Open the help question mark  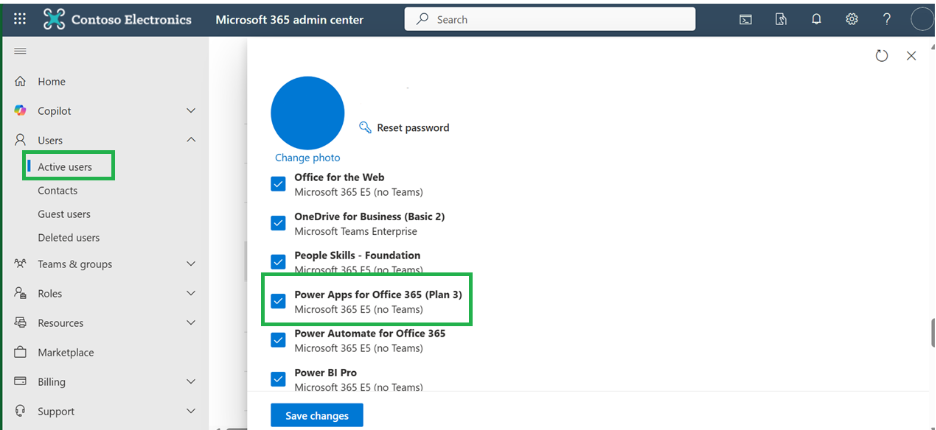click(887, 19)
